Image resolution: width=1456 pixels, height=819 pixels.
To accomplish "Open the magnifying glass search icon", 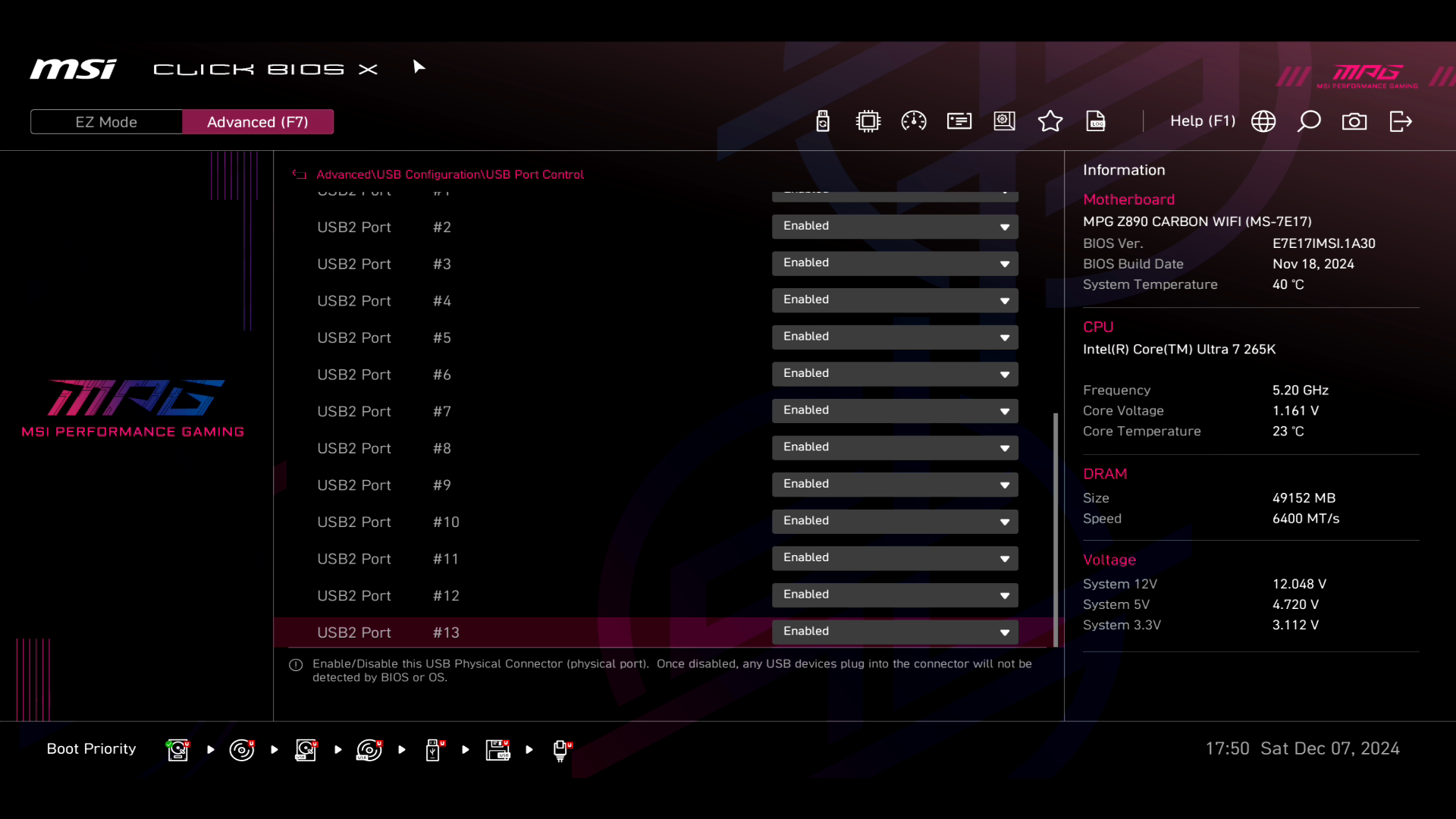I will tap(1309, 121).
